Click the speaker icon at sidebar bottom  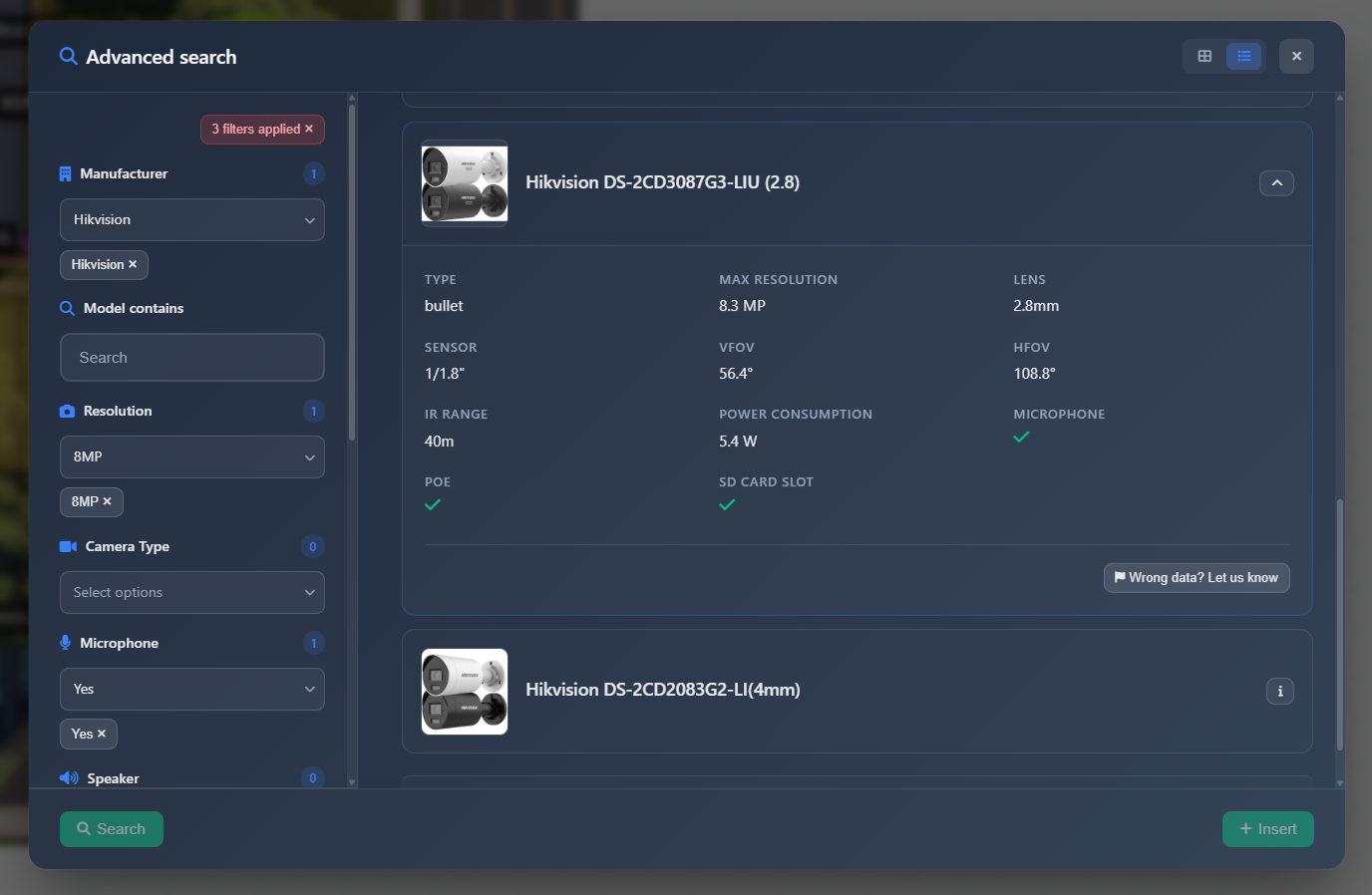click(69, 778)
